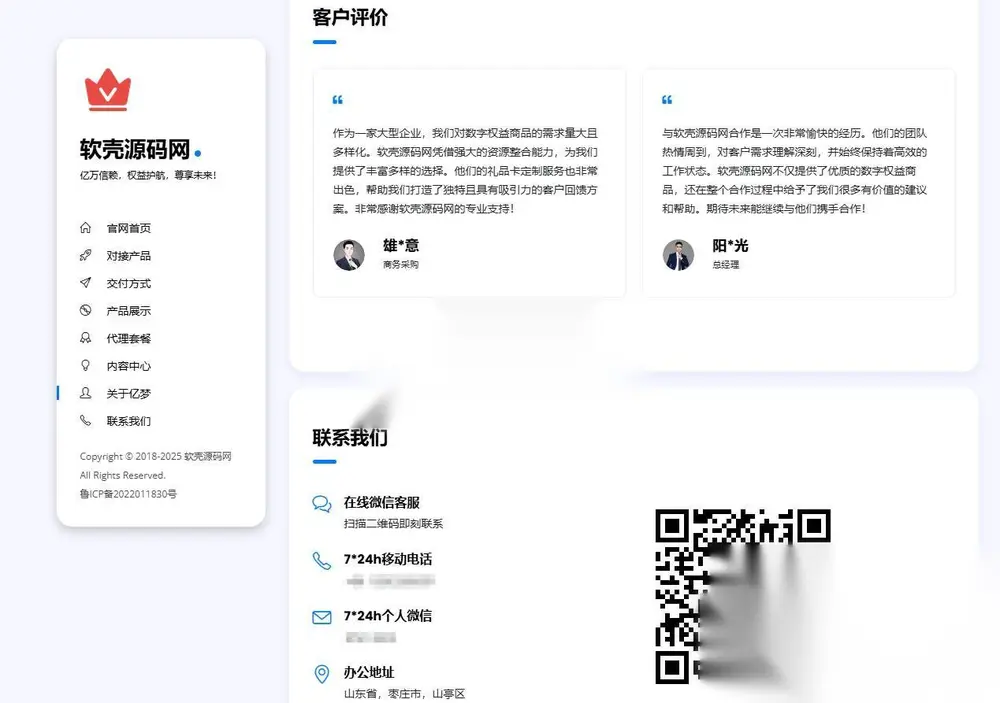Click the 7*24h移动电话 label
The width and height of the screenshot is (1000, 703).
click(x=388, y=559)
